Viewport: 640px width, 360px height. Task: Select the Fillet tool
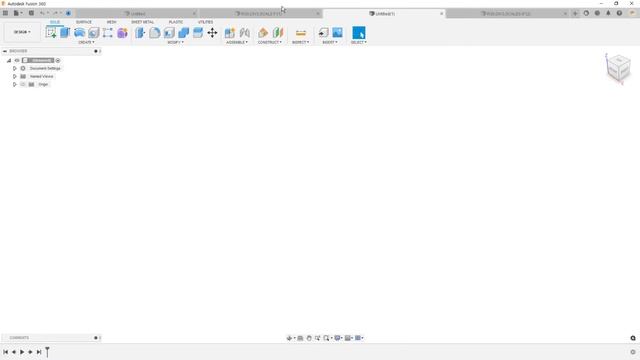(x=154, y=33)
